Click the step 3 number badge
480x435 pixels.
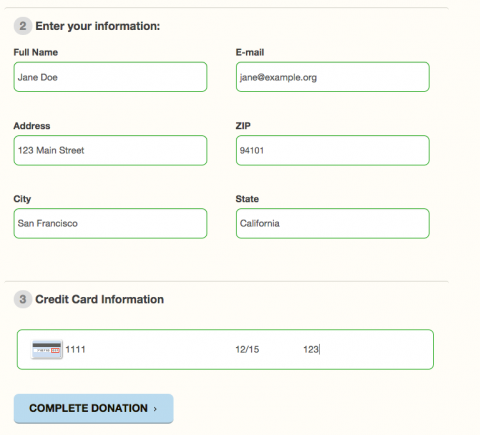click(x=23, y=299)
